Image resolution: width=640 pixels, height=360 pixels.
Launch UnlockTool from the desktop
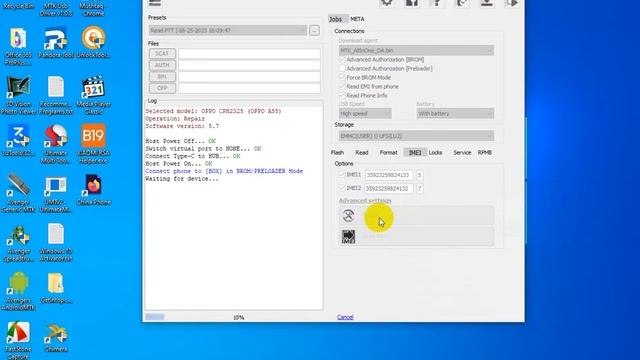(x=93, y=42)
